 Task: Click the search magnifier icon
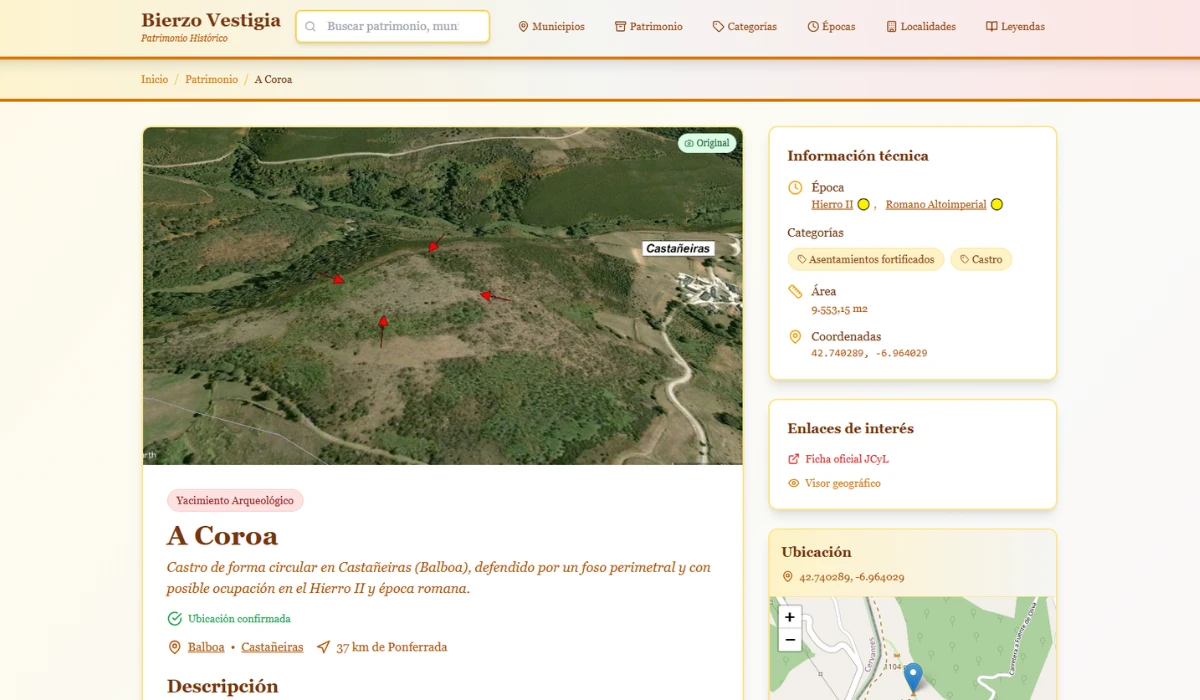(x=311, y=27)
